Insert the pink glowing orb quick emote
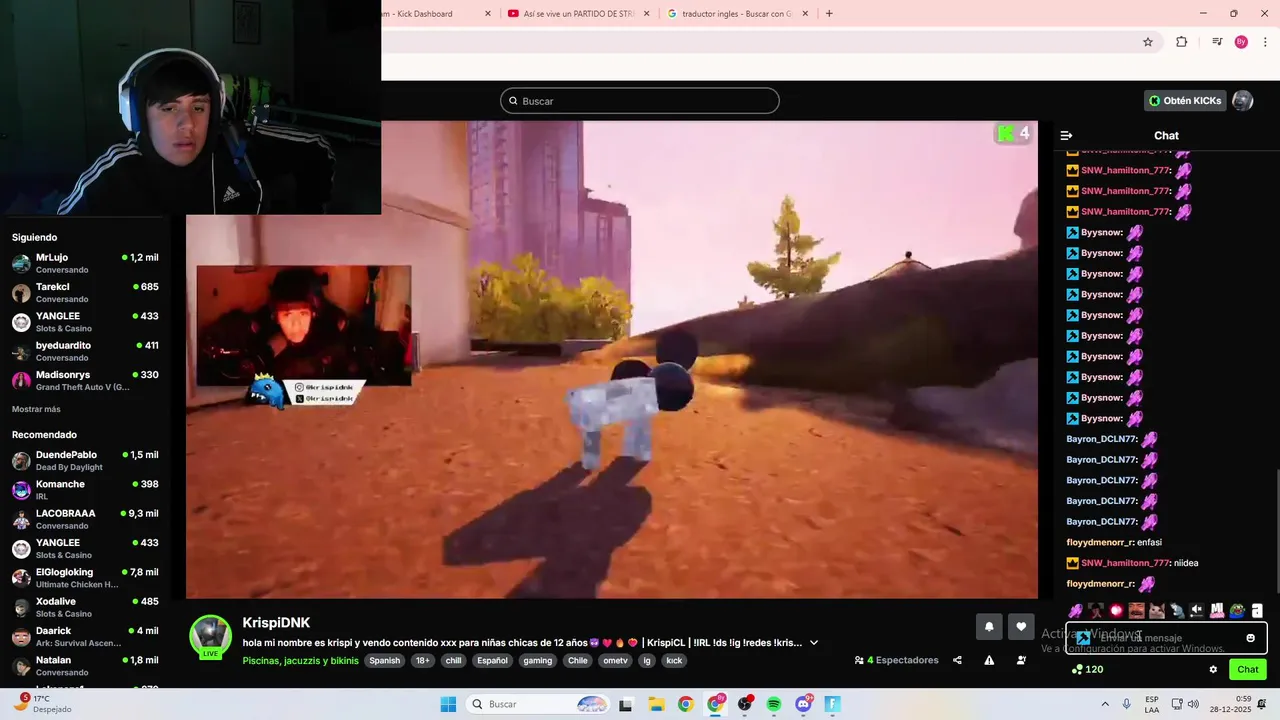1280x720 pixels. [1117, 610]
